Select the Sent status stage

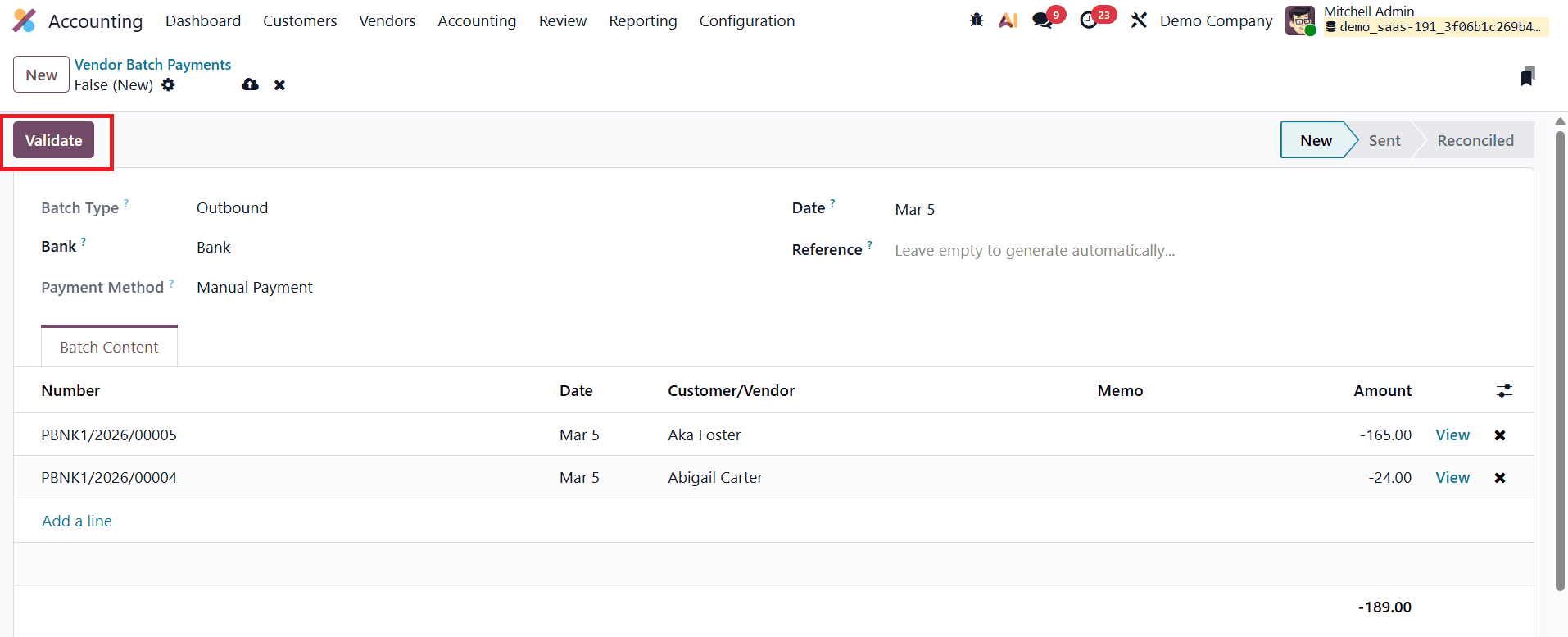[x=1384, y=140]
